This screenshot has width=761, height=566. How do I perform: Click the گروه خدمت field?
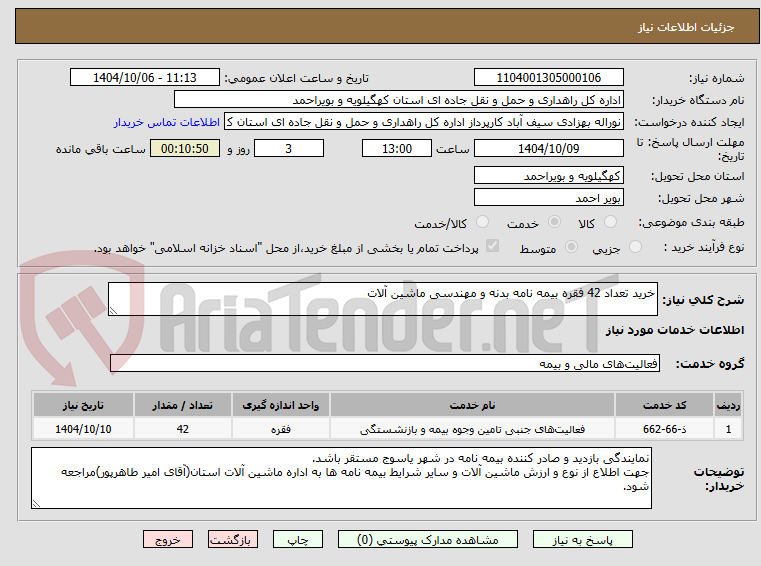(x=385, y=363)
